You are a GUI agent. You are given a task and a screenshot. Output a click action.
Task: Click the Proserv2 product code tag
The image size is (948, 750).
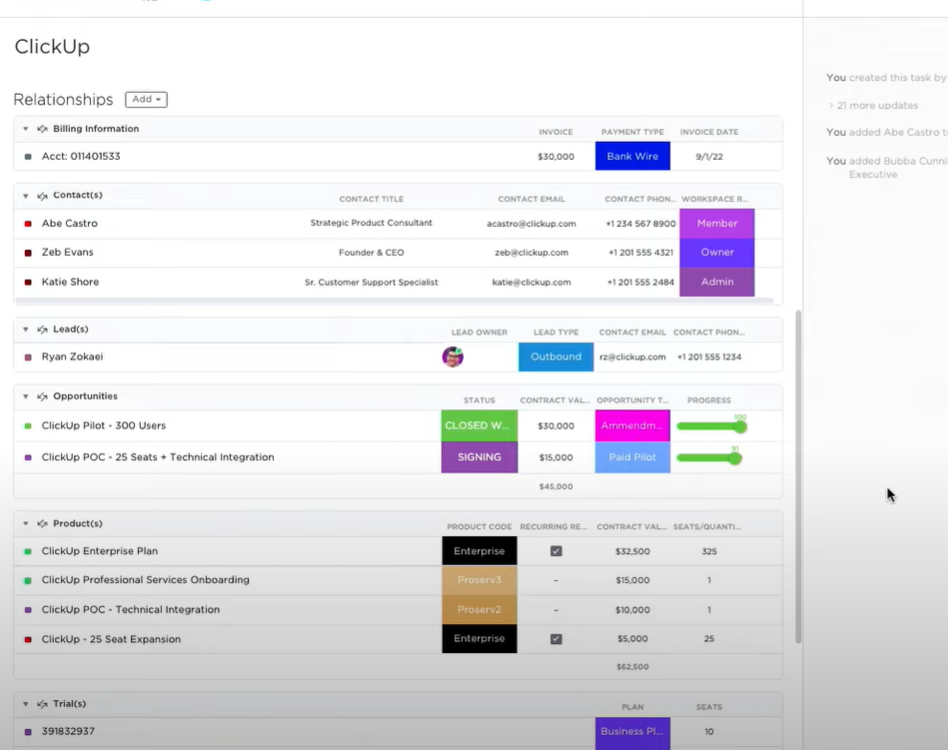point(479,609)
